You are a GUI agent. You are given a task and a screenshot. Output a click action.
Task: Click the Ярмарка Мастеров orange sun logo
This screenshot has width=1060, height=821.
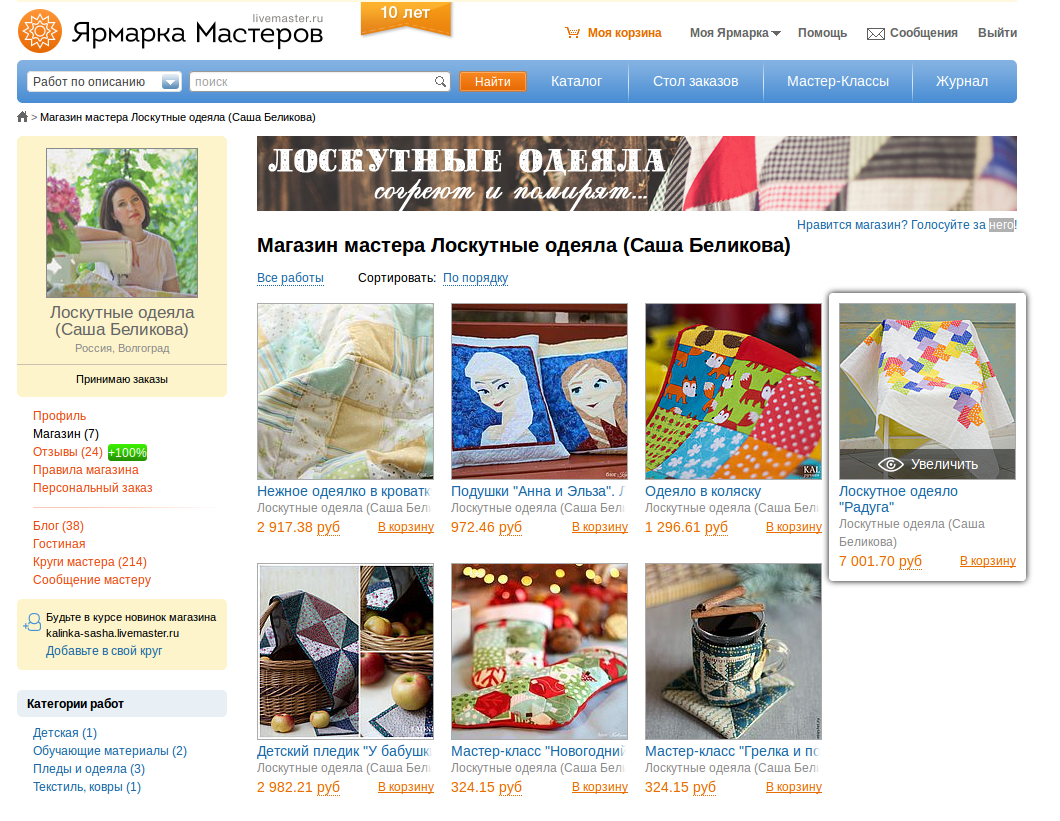[40, 31]
